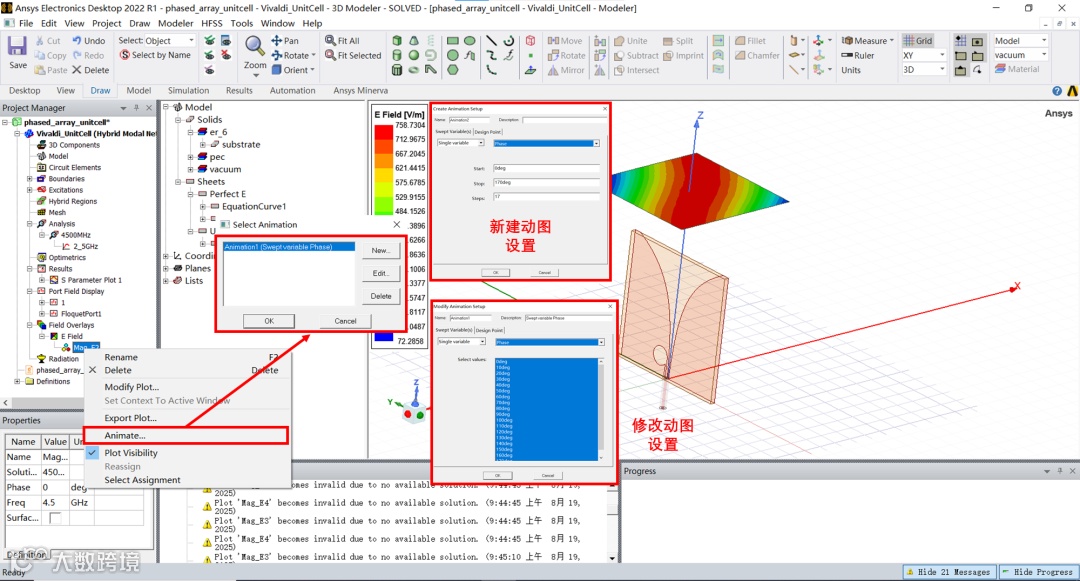The image size is (1080, 581).
Task: Toggle the Grid display button
Action: tap(917, 41)
